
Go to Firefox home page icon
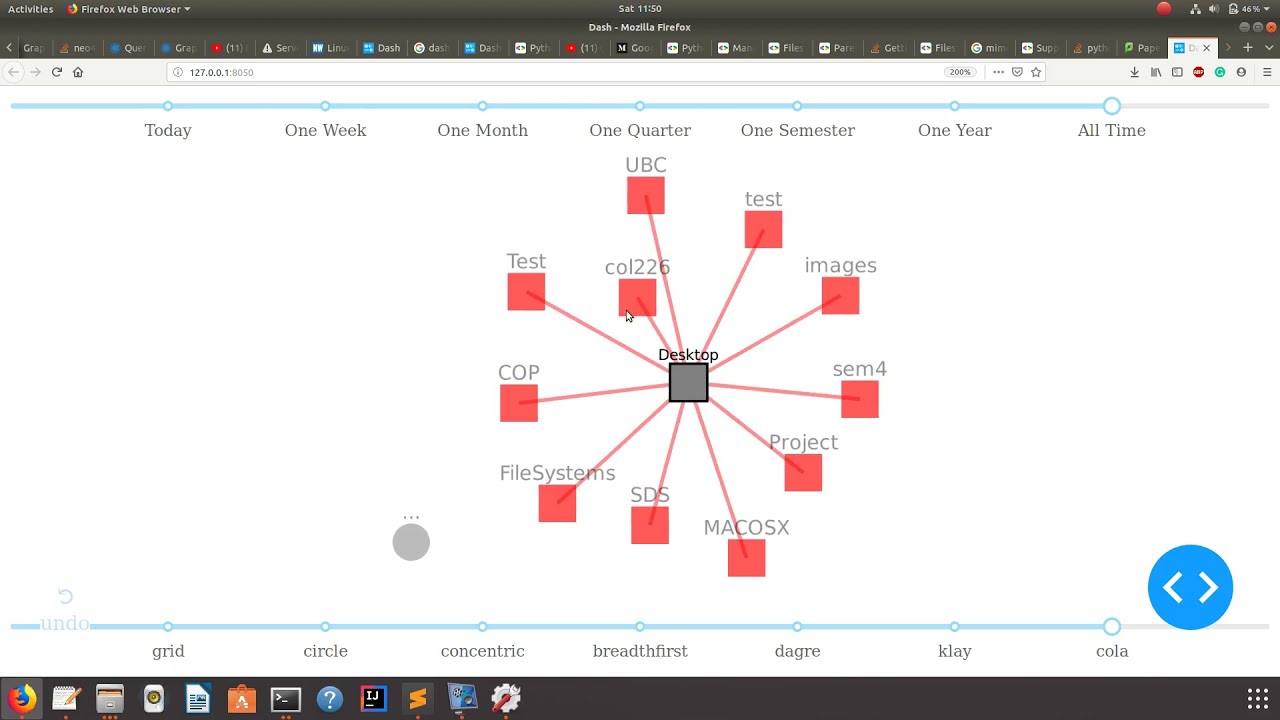pyautogui.click(x=78, y=72)
